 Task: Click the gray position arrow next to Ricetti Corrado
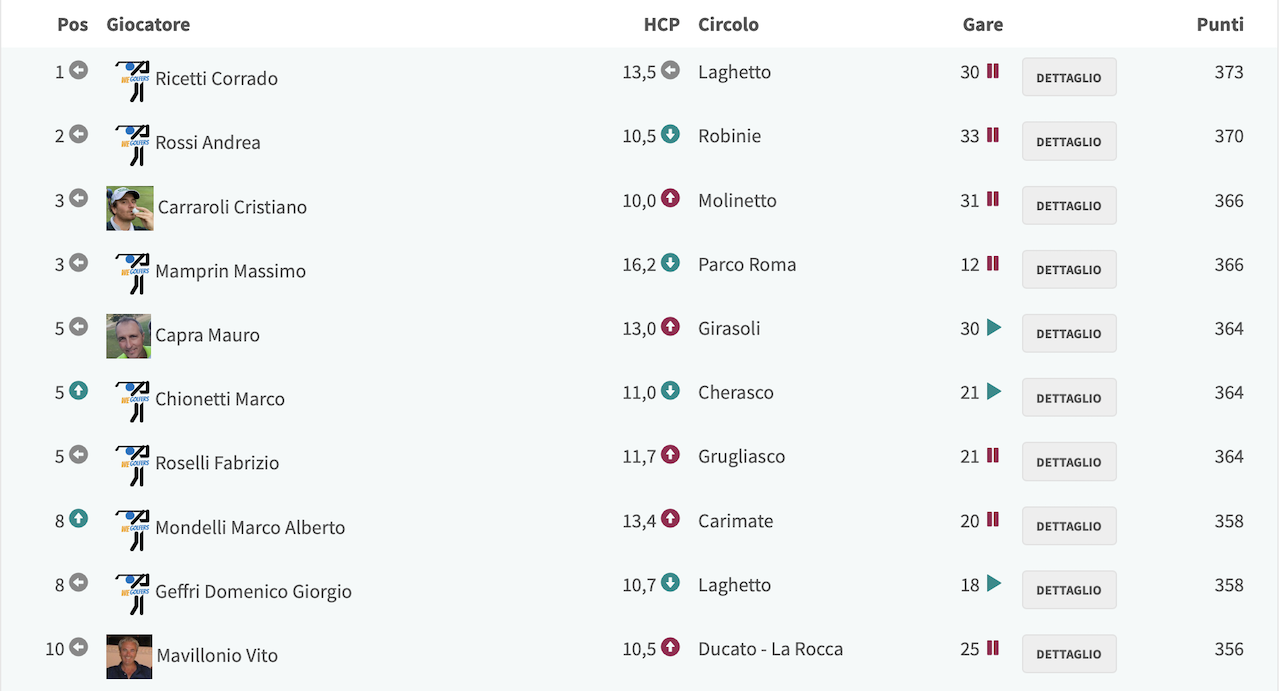(78, 71)
